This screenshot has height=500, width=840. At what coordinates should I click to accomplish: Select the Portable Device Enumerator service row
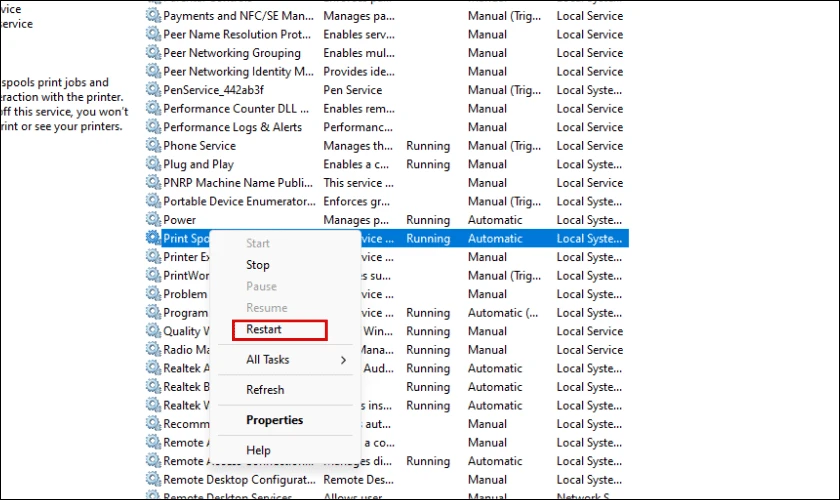coord(237,201)
